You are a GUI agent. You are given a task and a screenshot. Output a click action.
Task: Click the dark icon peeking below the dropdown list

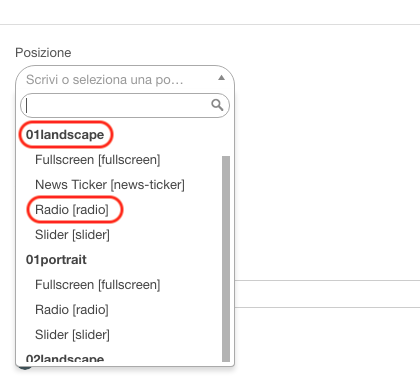25,368
